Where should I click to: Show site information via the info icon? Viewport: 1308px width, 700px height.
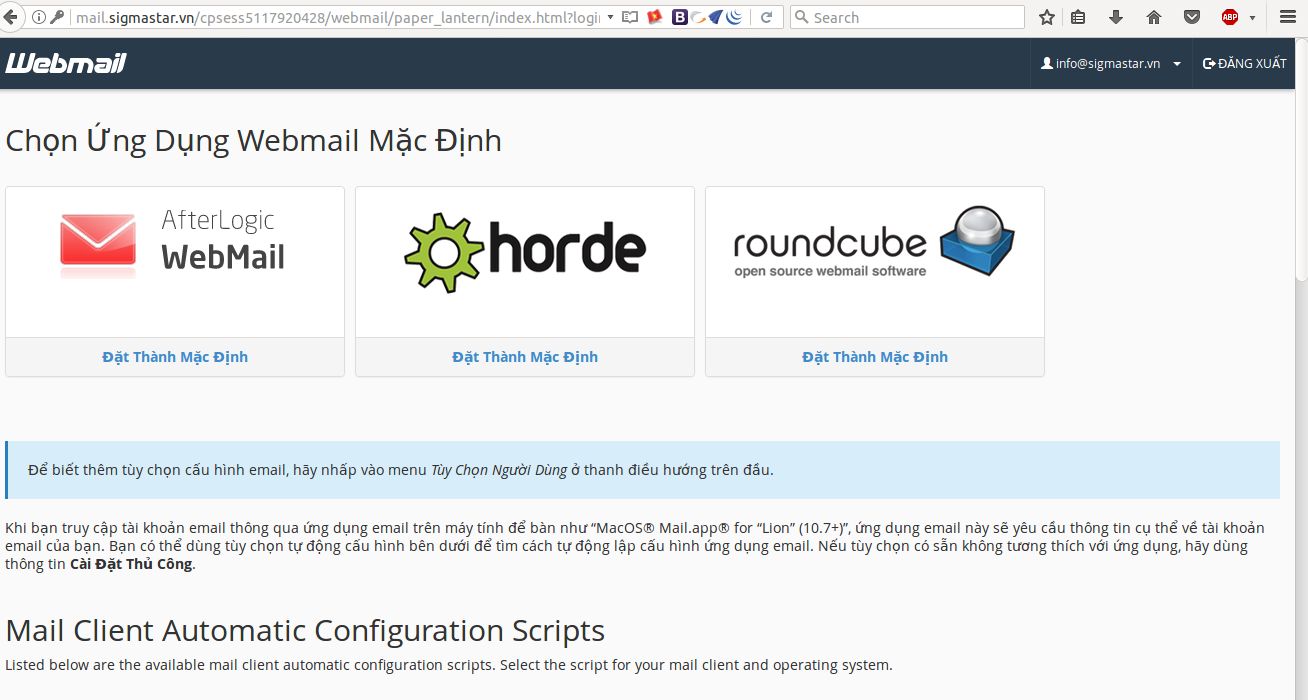[39, 17]
